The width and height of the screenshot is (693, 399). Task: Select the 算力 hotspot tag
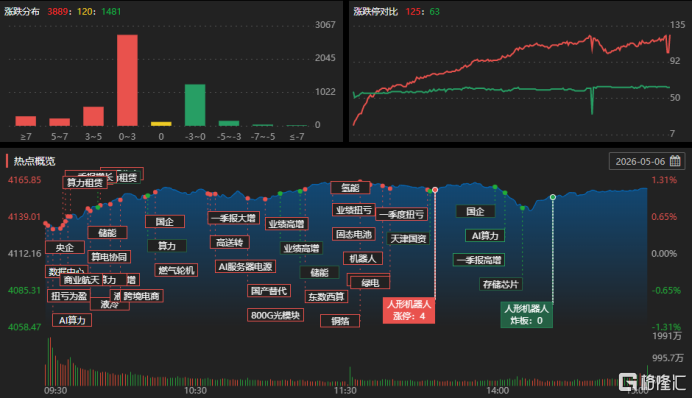click(x=167, y=246)
